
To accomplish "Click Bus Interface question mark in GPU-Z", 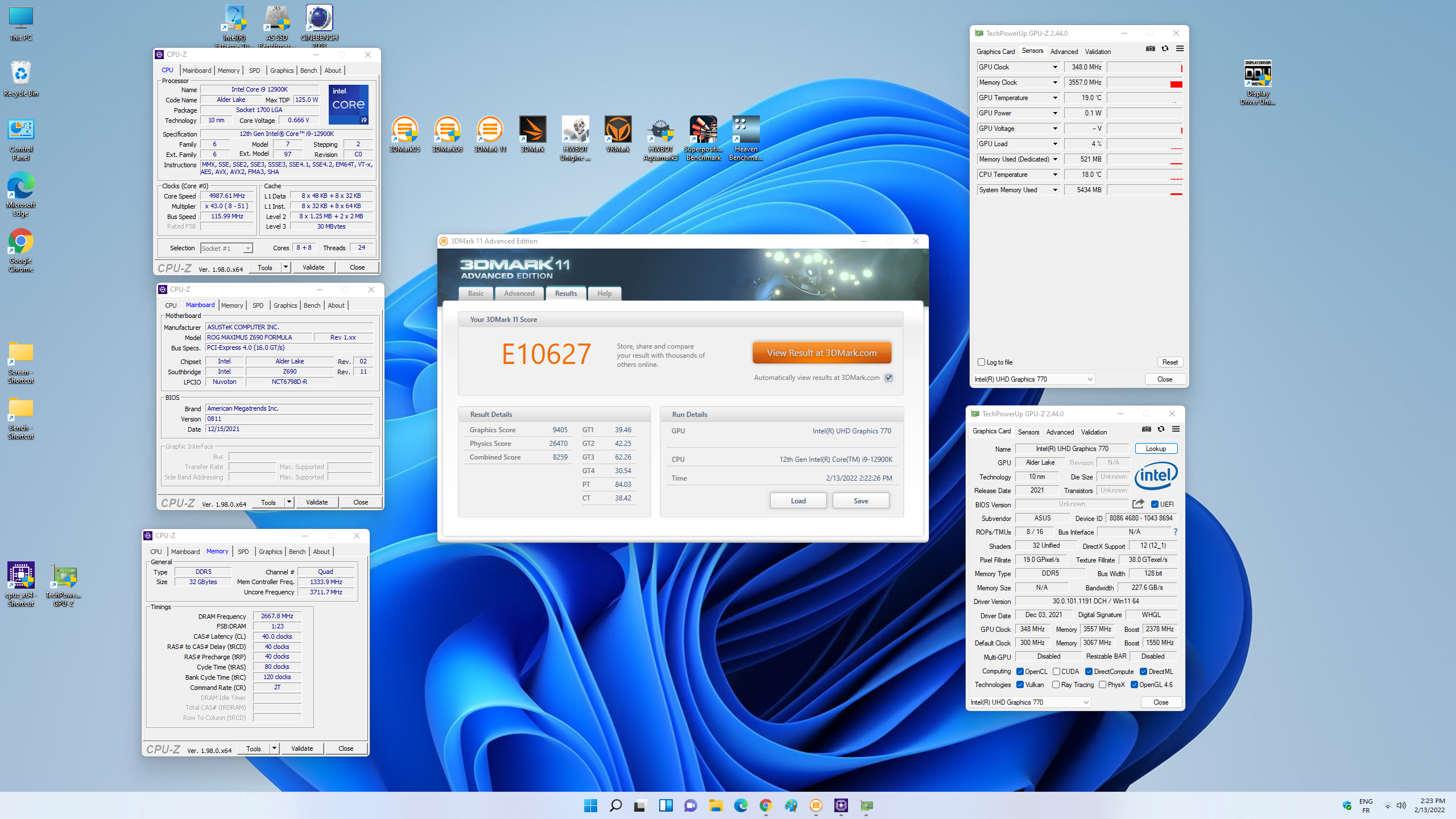I will tap(1175, 532).
